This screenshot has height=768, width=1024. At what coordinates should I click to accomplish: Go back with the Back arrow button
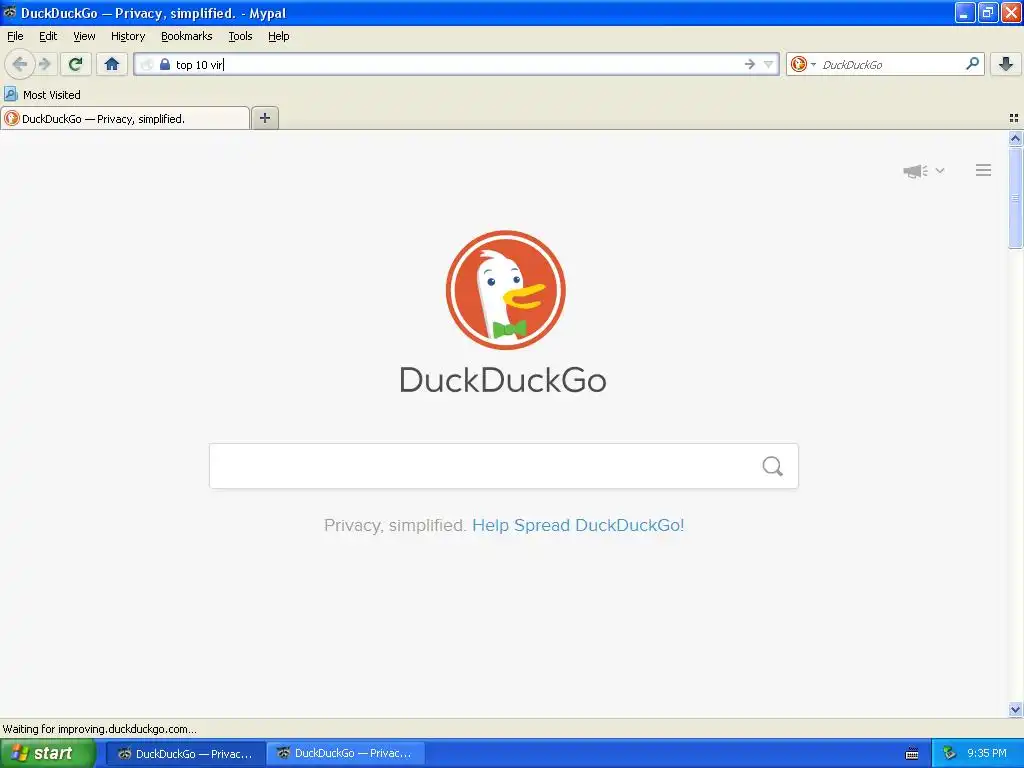point(20,64)
